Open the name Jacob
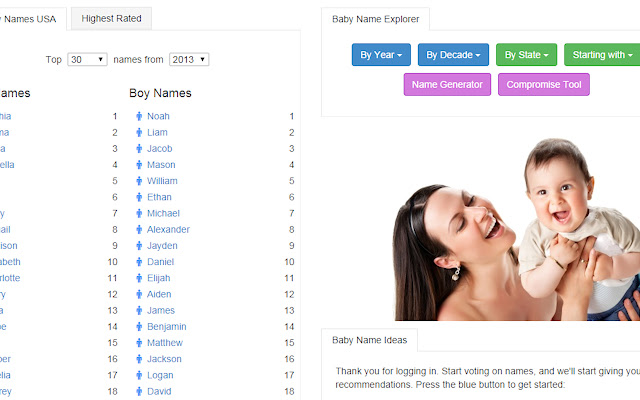 [160, 149]
